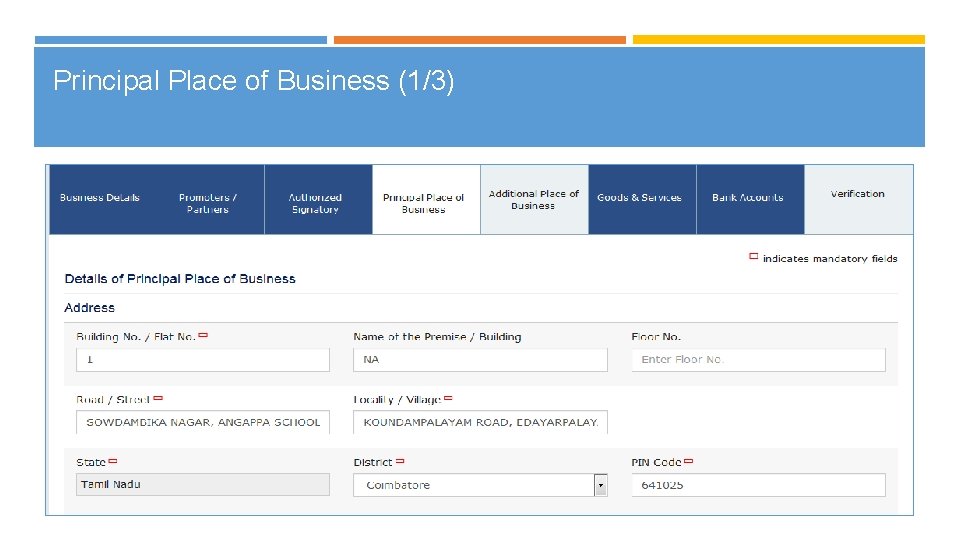960x540 pixels.
Task: Focus the Name of the Premise field
Action: coord(480,360)
